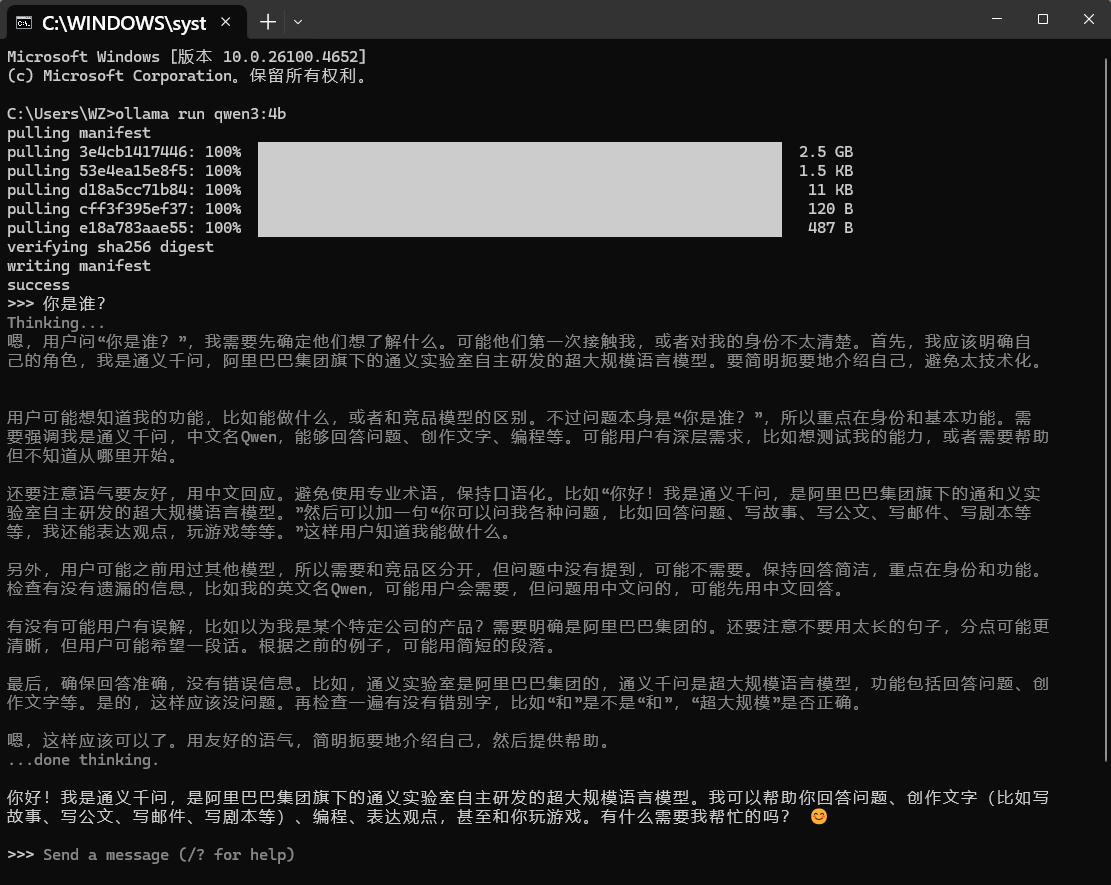Select the C:\WINDOWS\syst tab

point(126,23)
